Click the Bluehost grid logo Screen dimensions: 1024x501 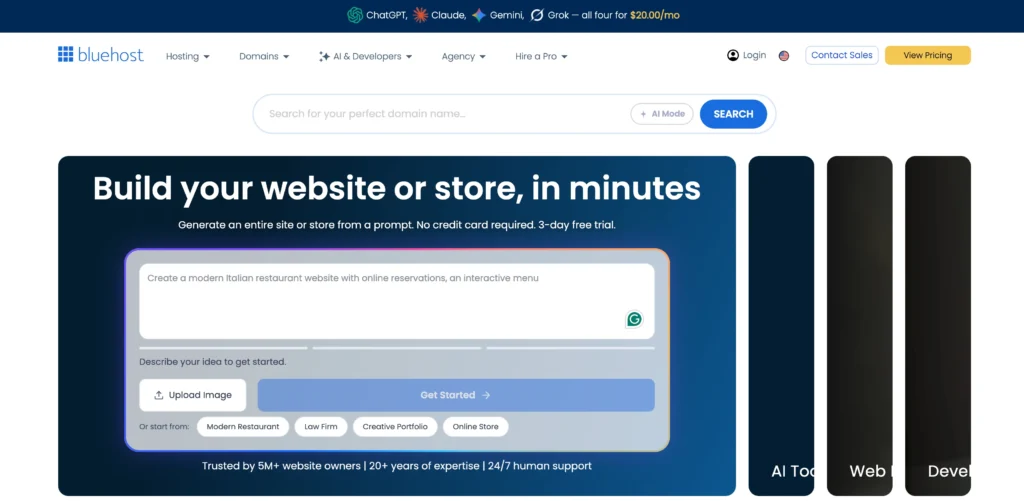65,54
